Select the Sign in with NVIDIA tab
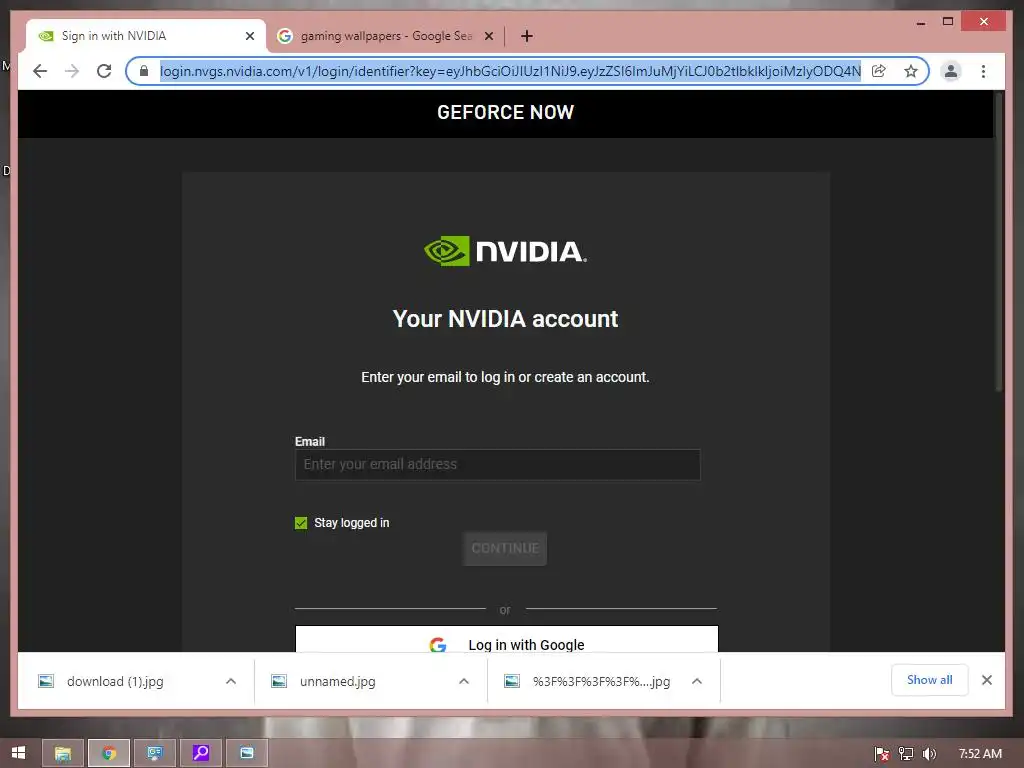The image size is (1024, 768). point(146,36)
